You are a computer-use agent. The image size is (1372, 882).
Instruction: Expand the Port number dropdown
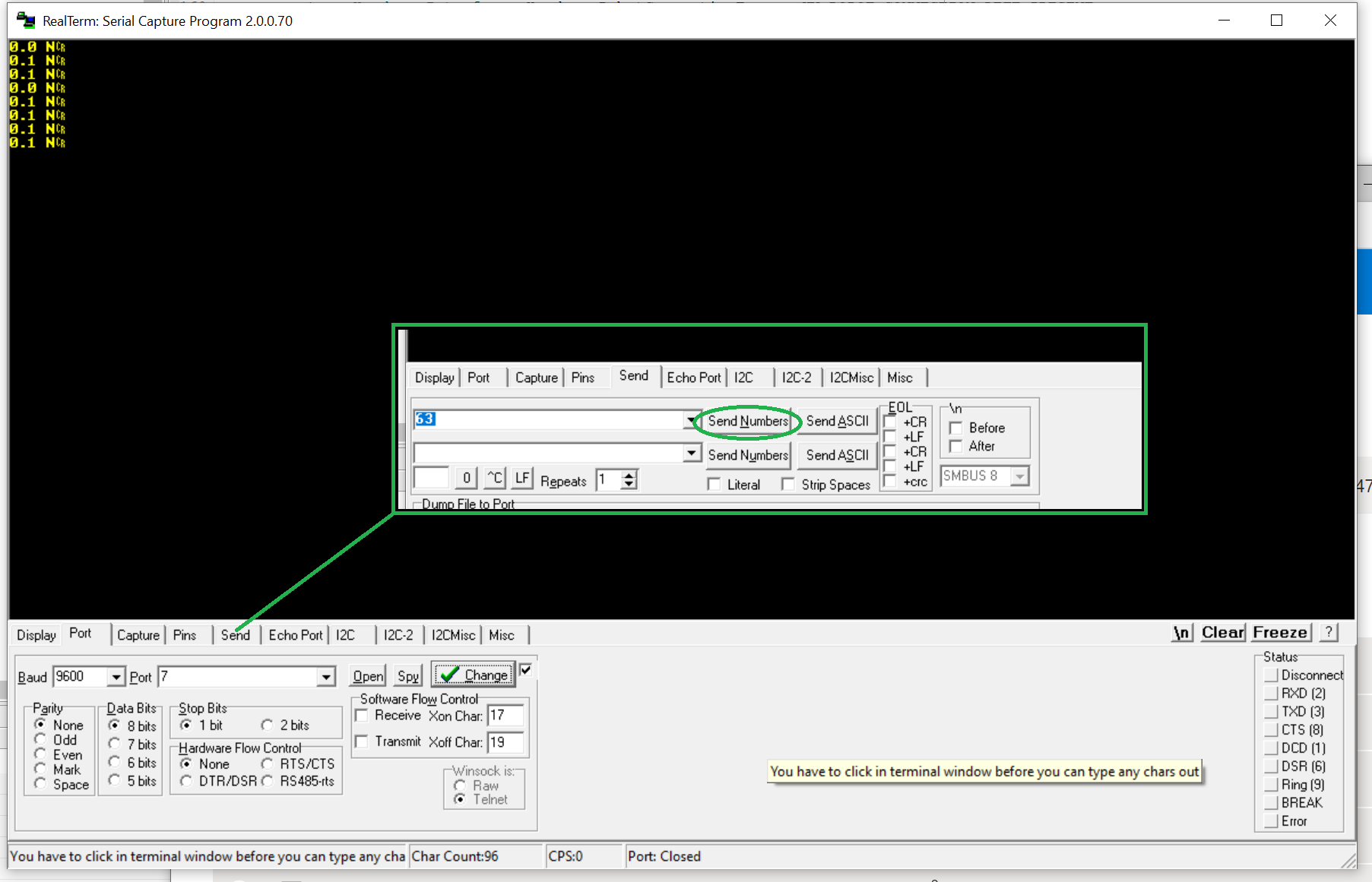326,676
